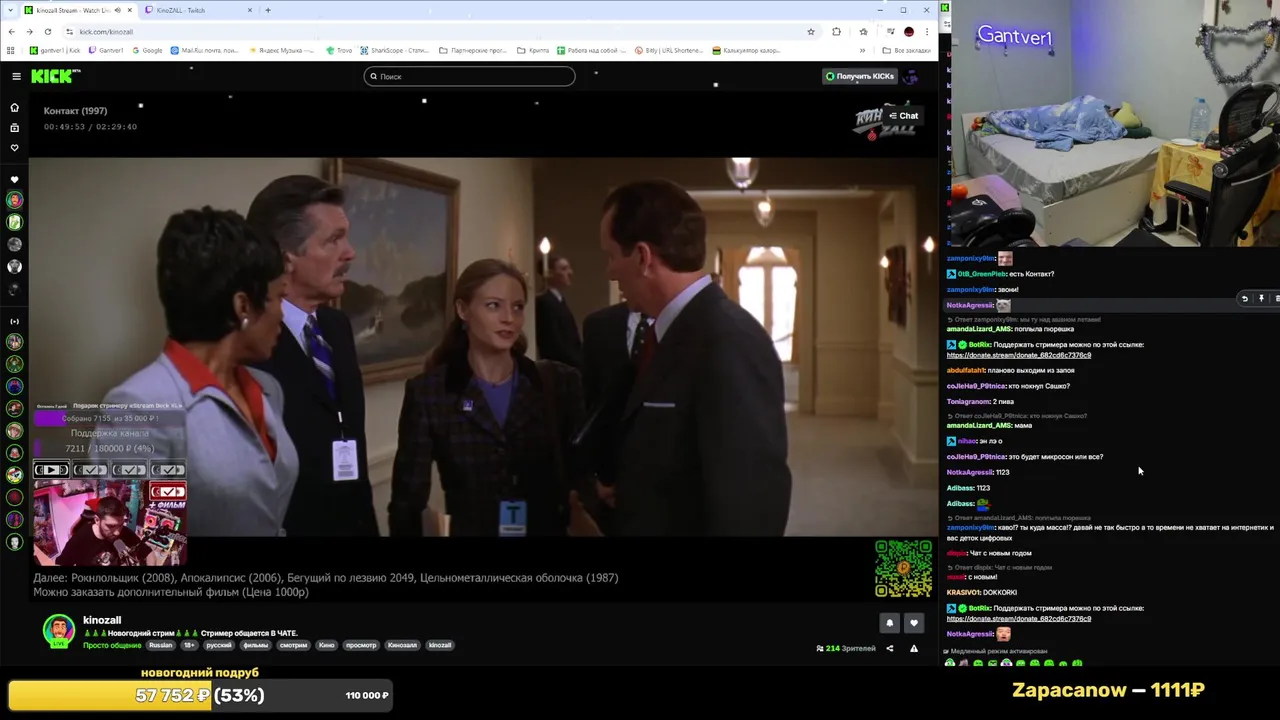The height and width of the screenshot is (720, 1280).
Task: Go back in browser history
Action: point(11,31)
